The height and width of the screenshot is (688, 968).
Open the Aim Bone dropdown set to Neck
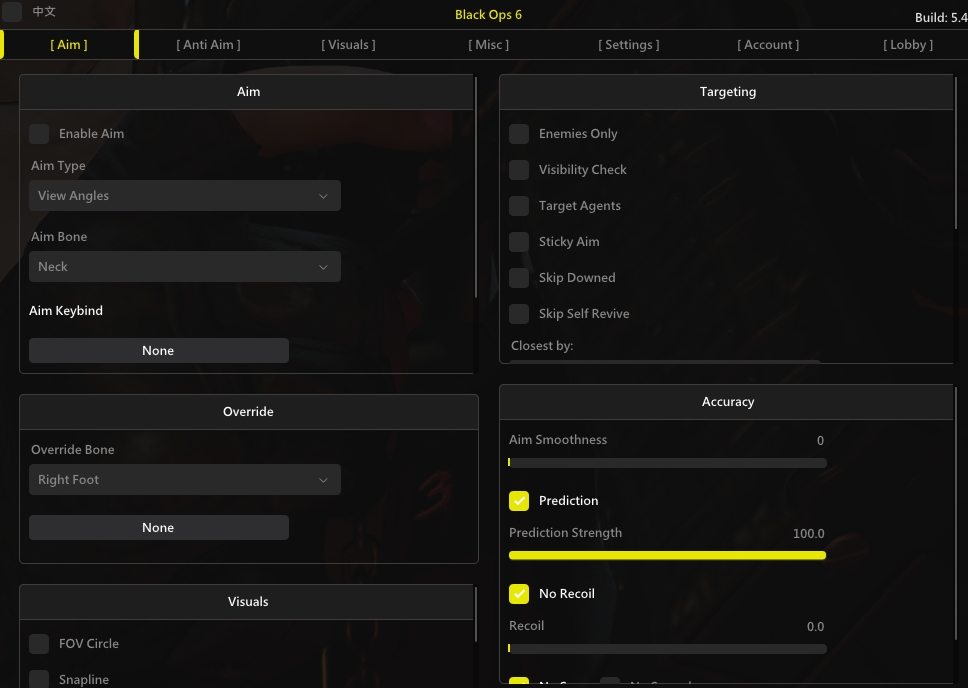point(185,267)
